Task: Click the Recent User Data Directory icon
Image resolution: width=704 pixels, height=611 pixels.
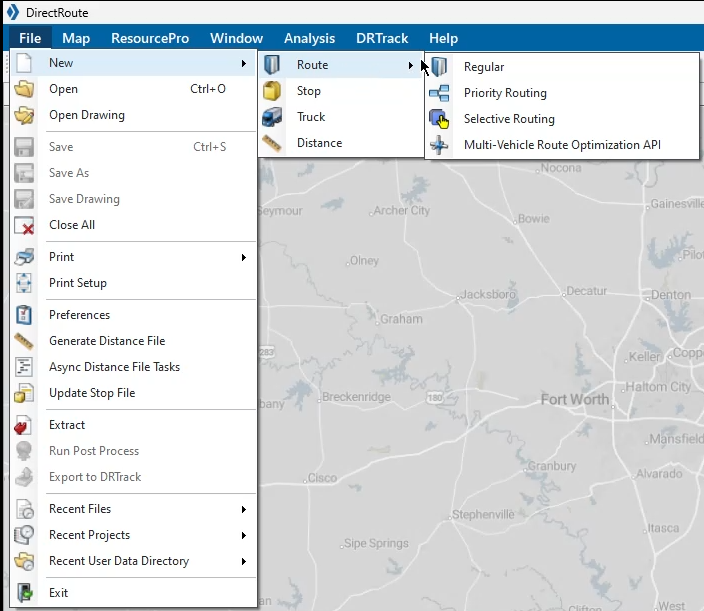Action: click(24, 561)
